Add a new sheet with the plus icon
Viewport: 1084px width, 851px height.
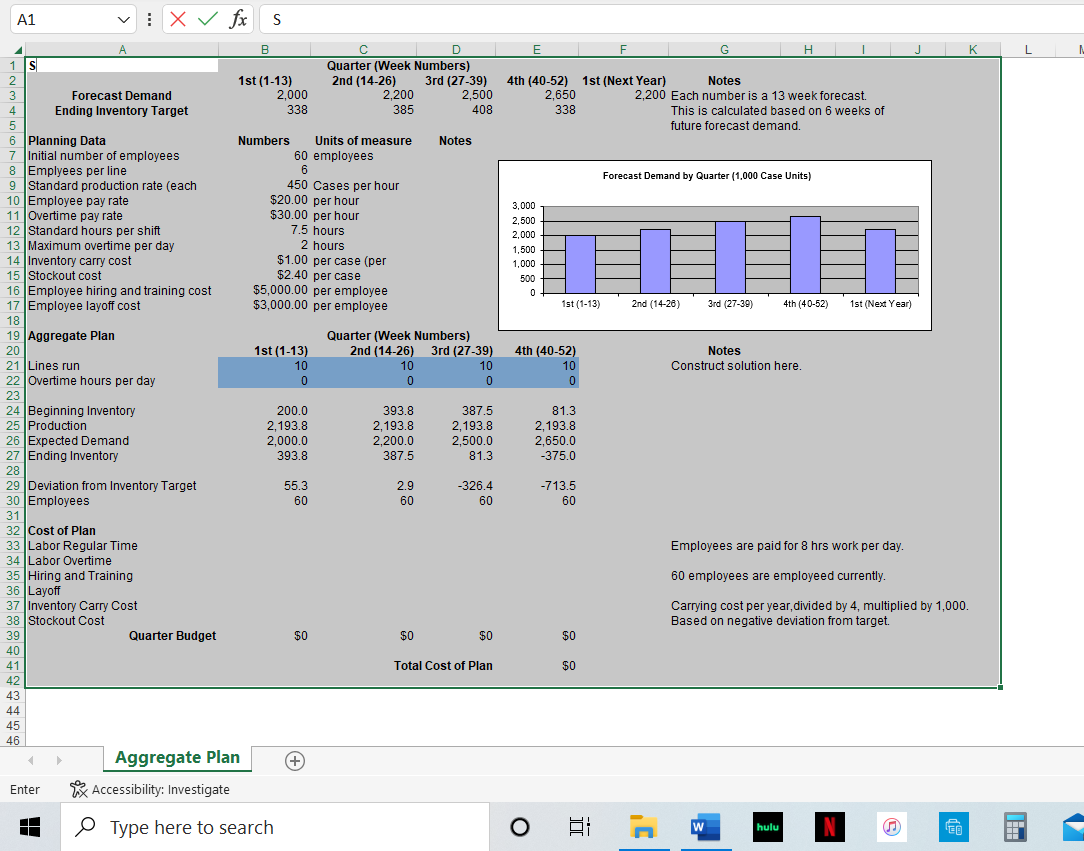[x=294, y=761]
